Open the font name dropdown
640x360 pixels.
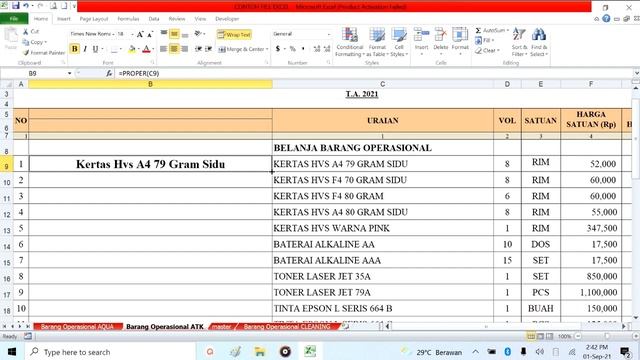click(113, 34)
